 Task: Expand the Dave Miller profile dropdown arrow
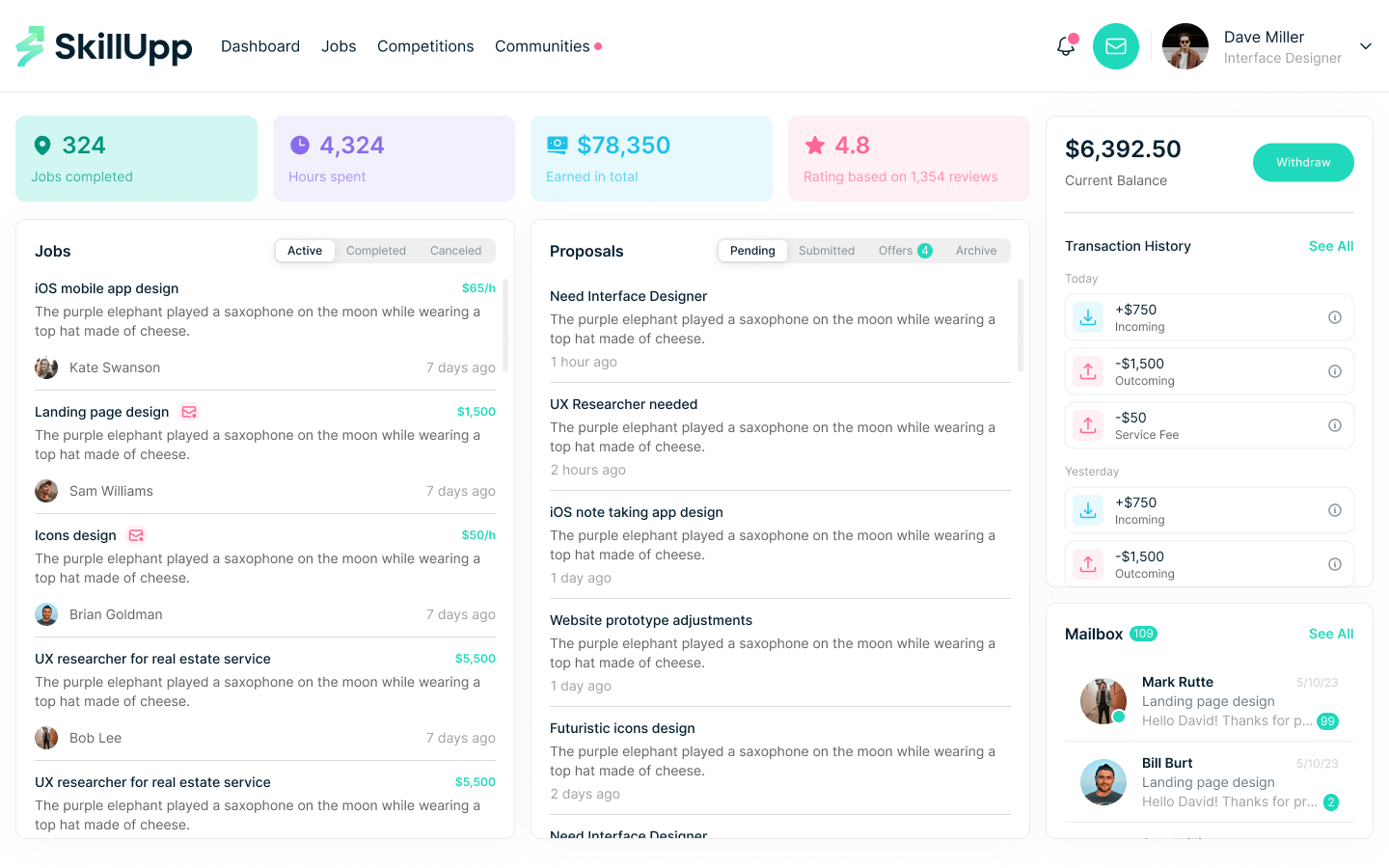coord(1366,46)
